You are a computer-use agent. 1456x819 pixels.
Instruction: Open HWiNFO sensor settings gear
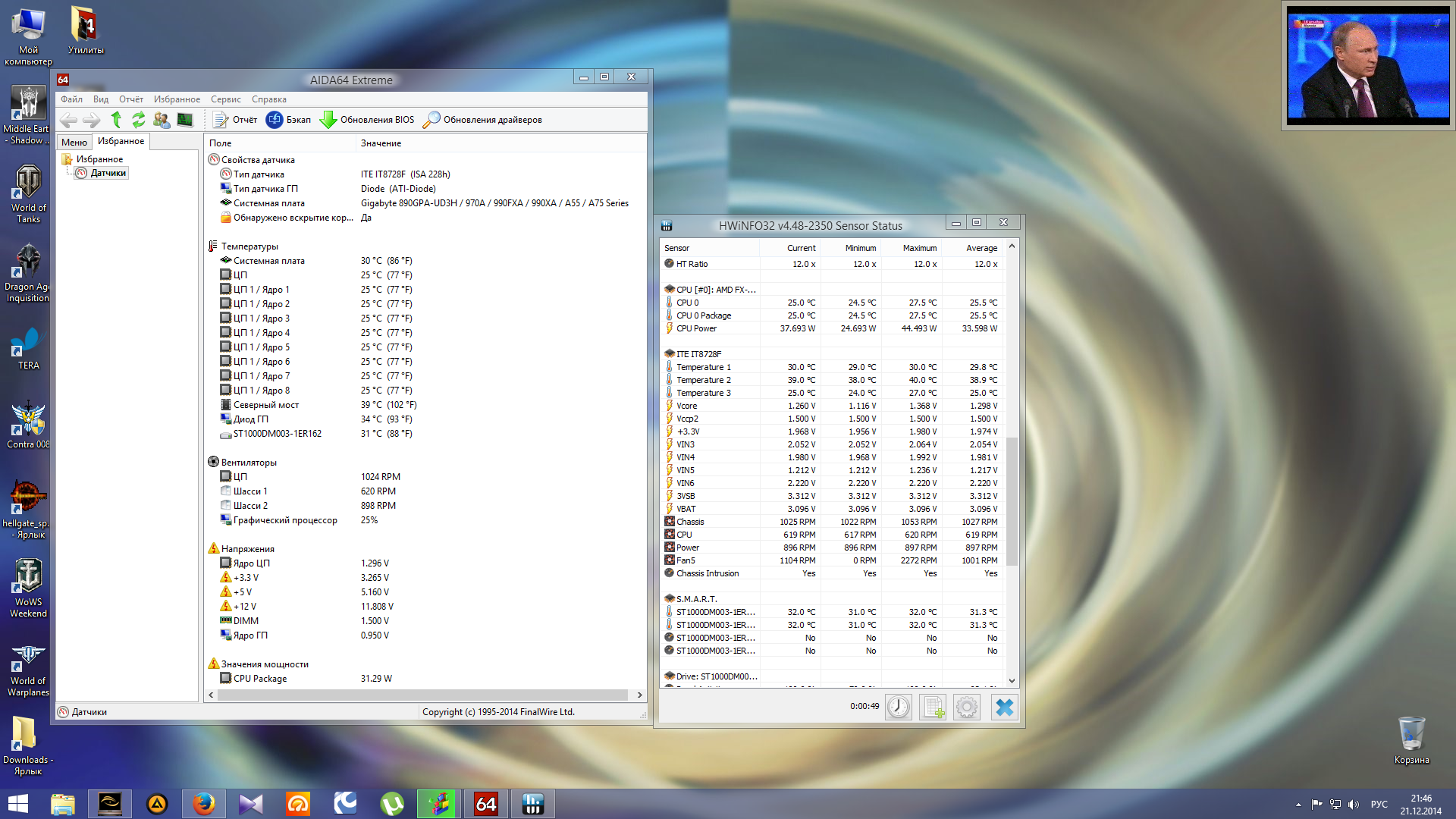click(x=967, y=708)
